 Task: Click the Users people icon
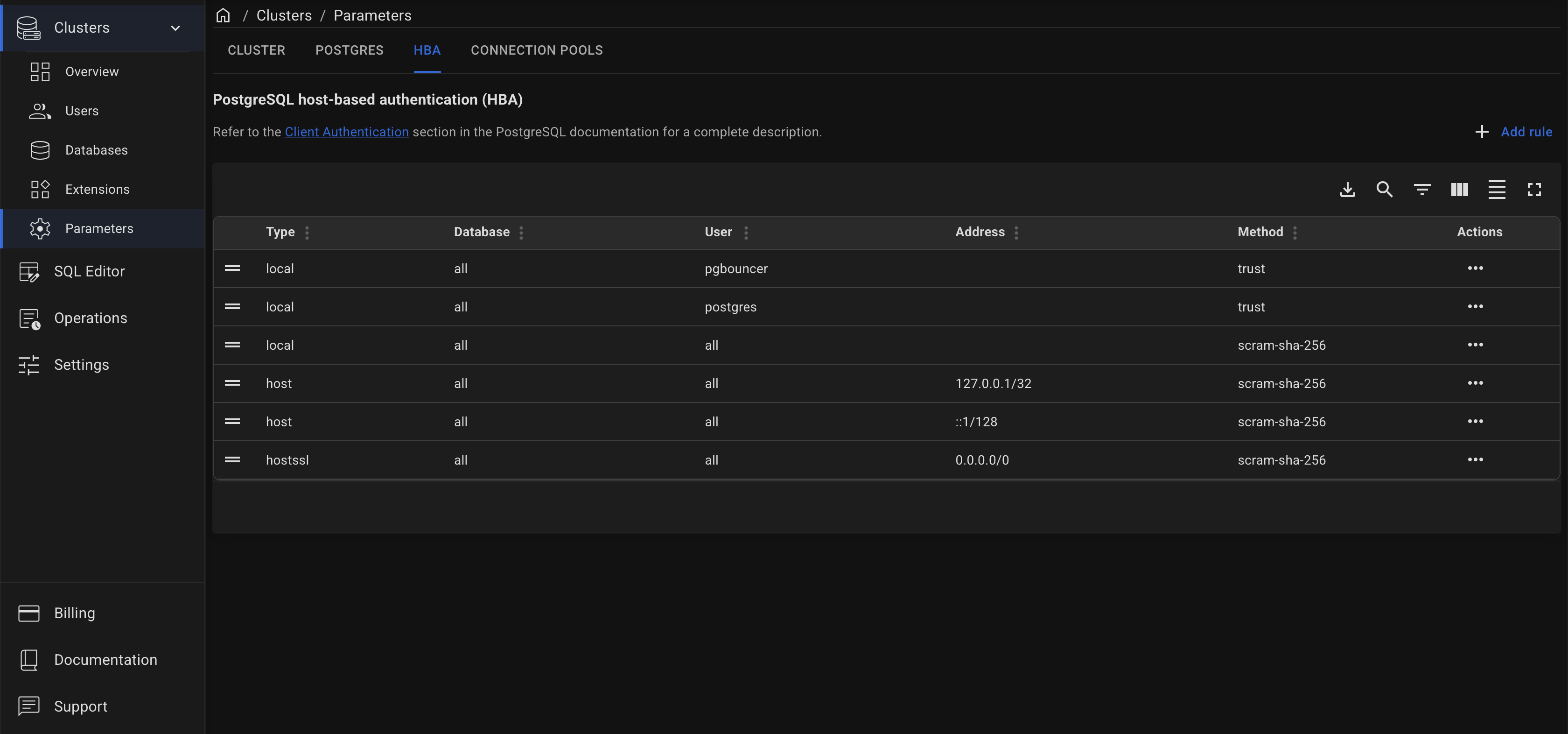coord(40,111)
